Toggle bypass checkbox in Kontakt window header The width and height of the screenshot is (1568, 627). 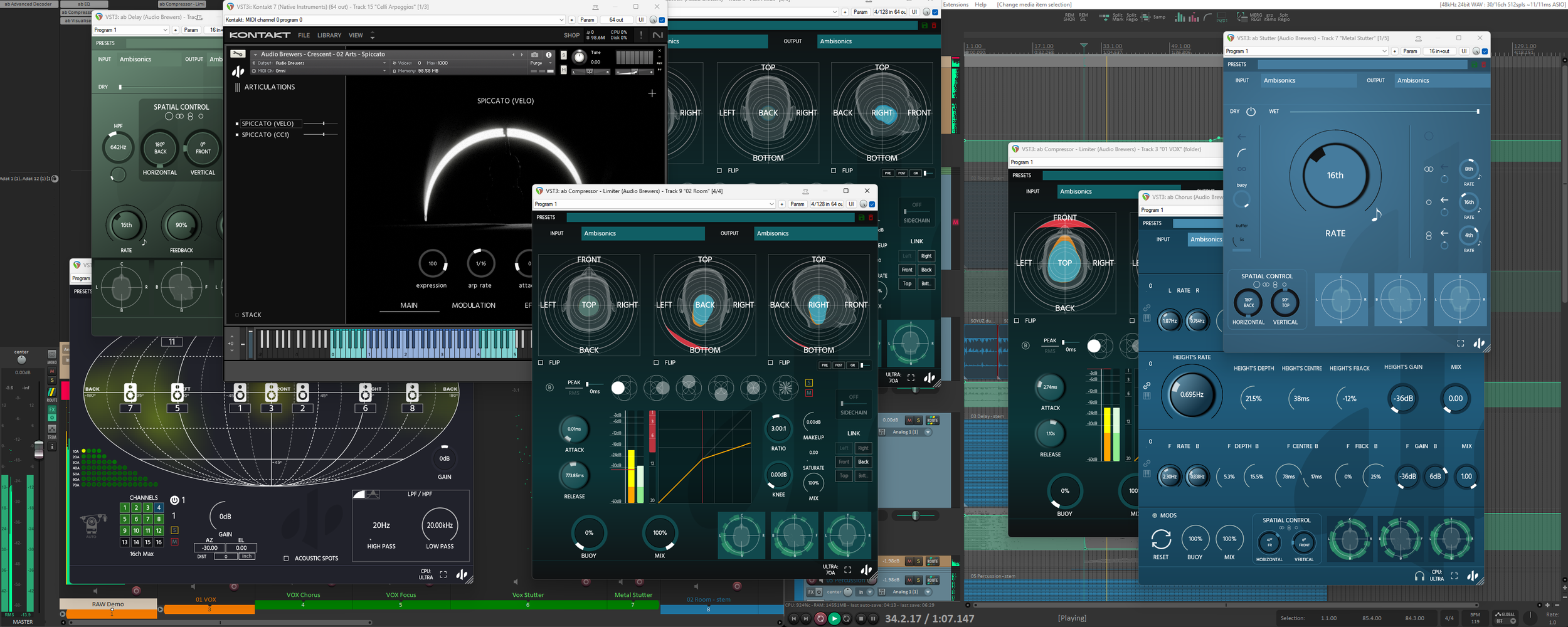tap(662, 20)
